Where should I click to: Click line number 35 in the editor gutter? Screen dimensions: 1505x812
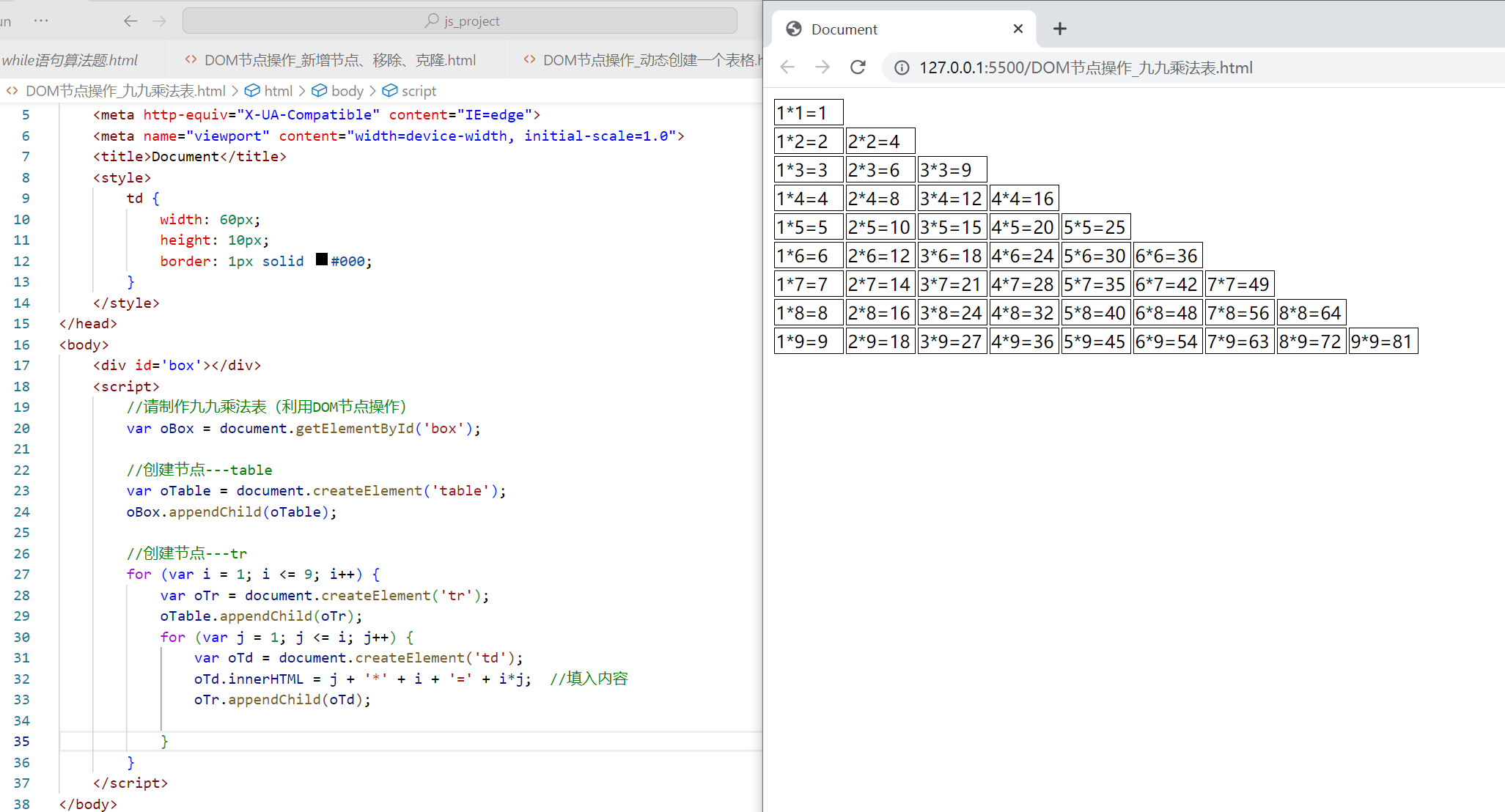pyautogui.click(x=22, y=741)
